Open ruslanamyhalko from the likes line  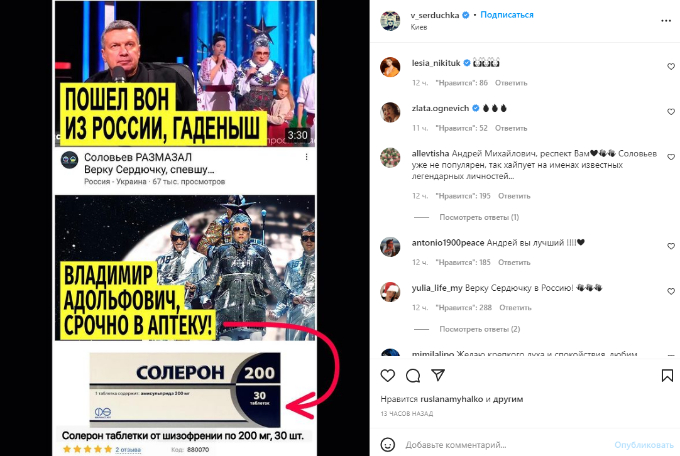(451, 399)
